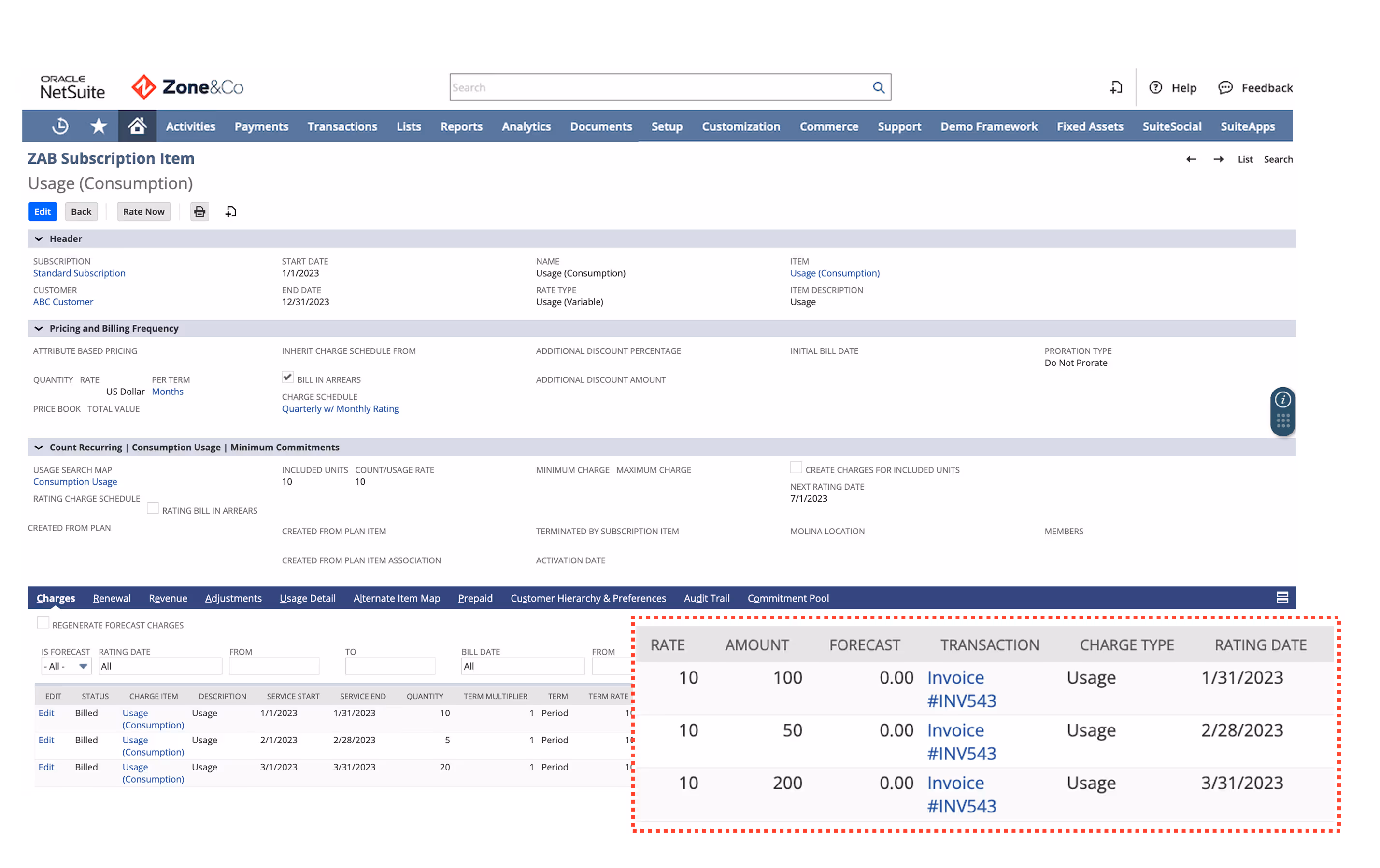Open the Bill Date filter dropdown

pos(523,666)
